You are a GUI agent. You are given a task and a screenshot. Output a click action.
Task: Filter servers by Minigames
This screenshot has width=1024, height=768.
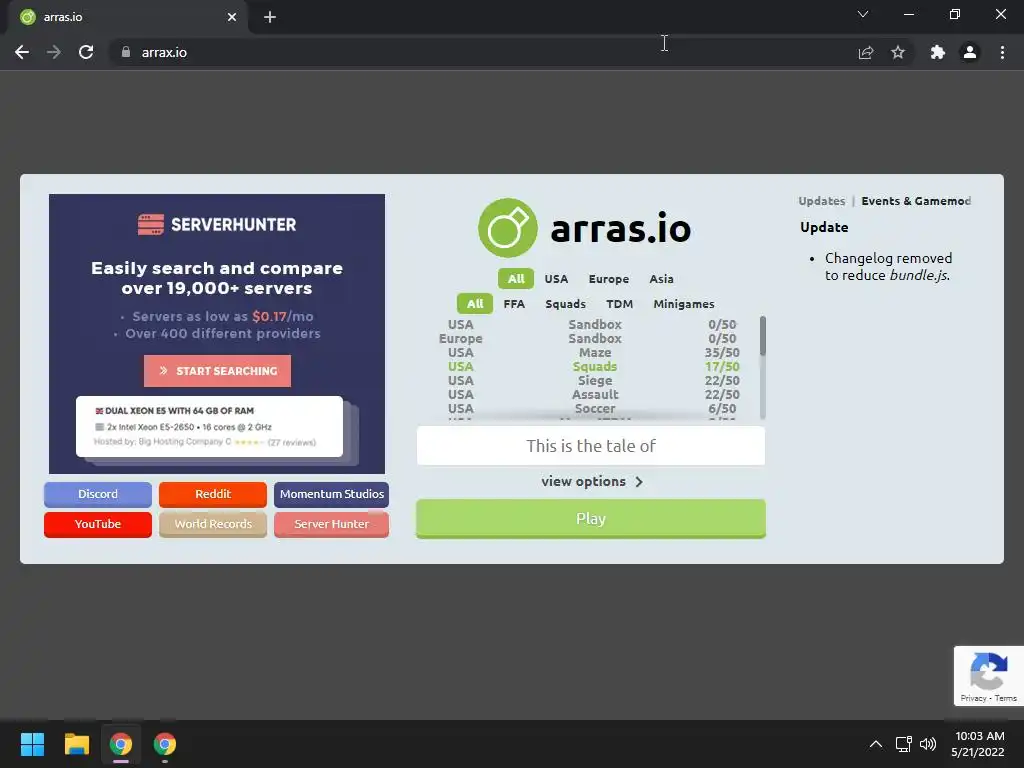(684, 304)
